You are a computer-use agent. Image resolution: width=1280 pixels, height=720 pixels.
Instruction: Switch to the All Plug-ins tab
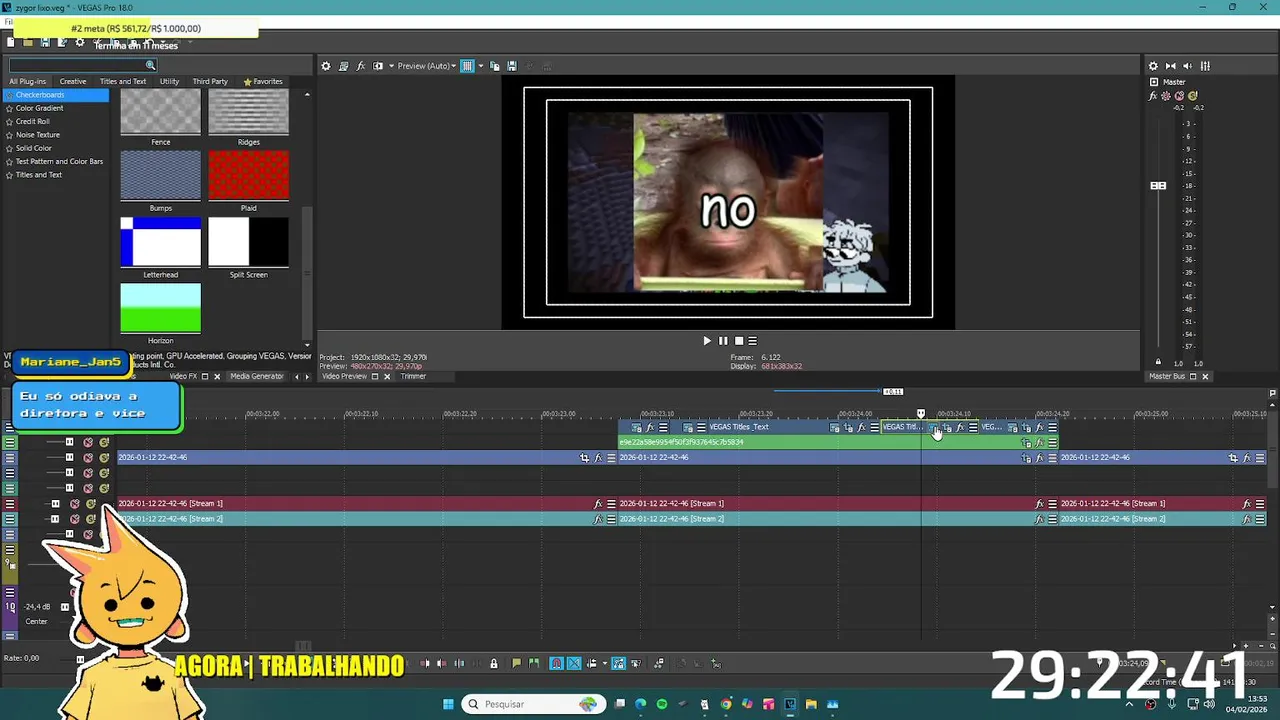point(27,81)
